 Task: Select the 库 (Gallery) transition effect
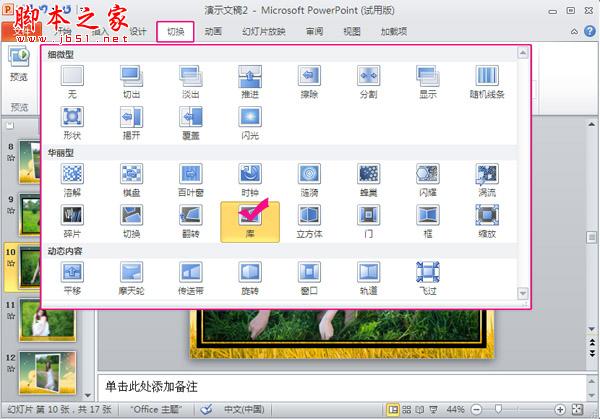[249, 220]
